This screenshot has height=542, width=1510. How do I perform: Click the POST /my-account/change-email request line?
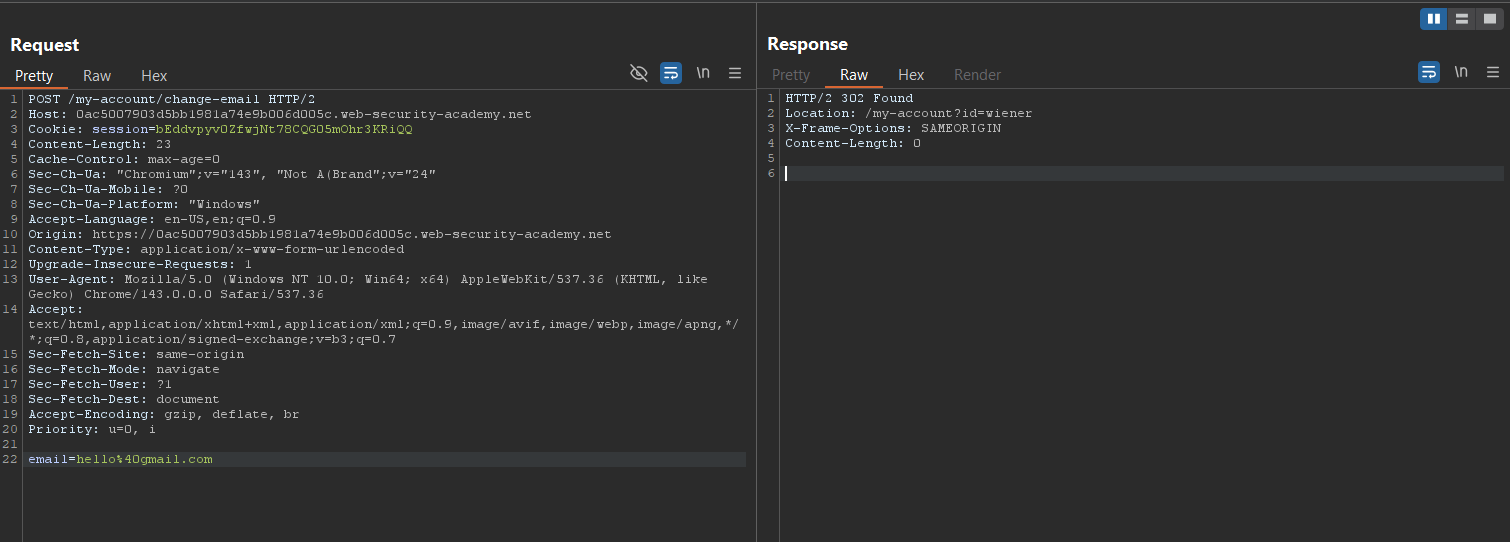click(x=171, y=99)
